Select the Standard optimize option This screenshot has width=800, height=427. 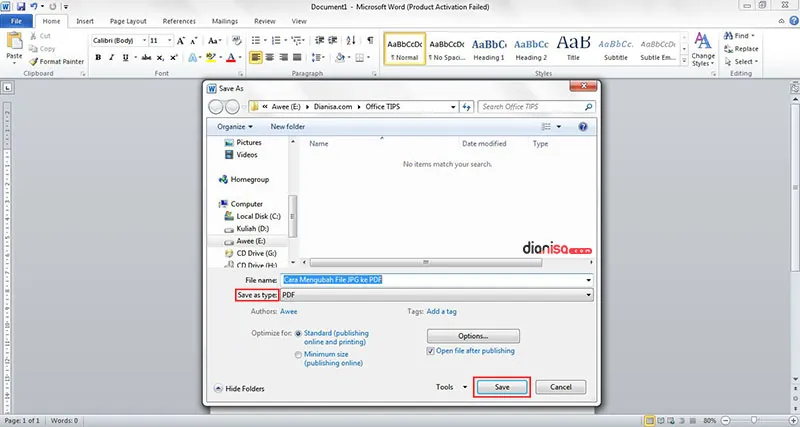coord(298,333)
